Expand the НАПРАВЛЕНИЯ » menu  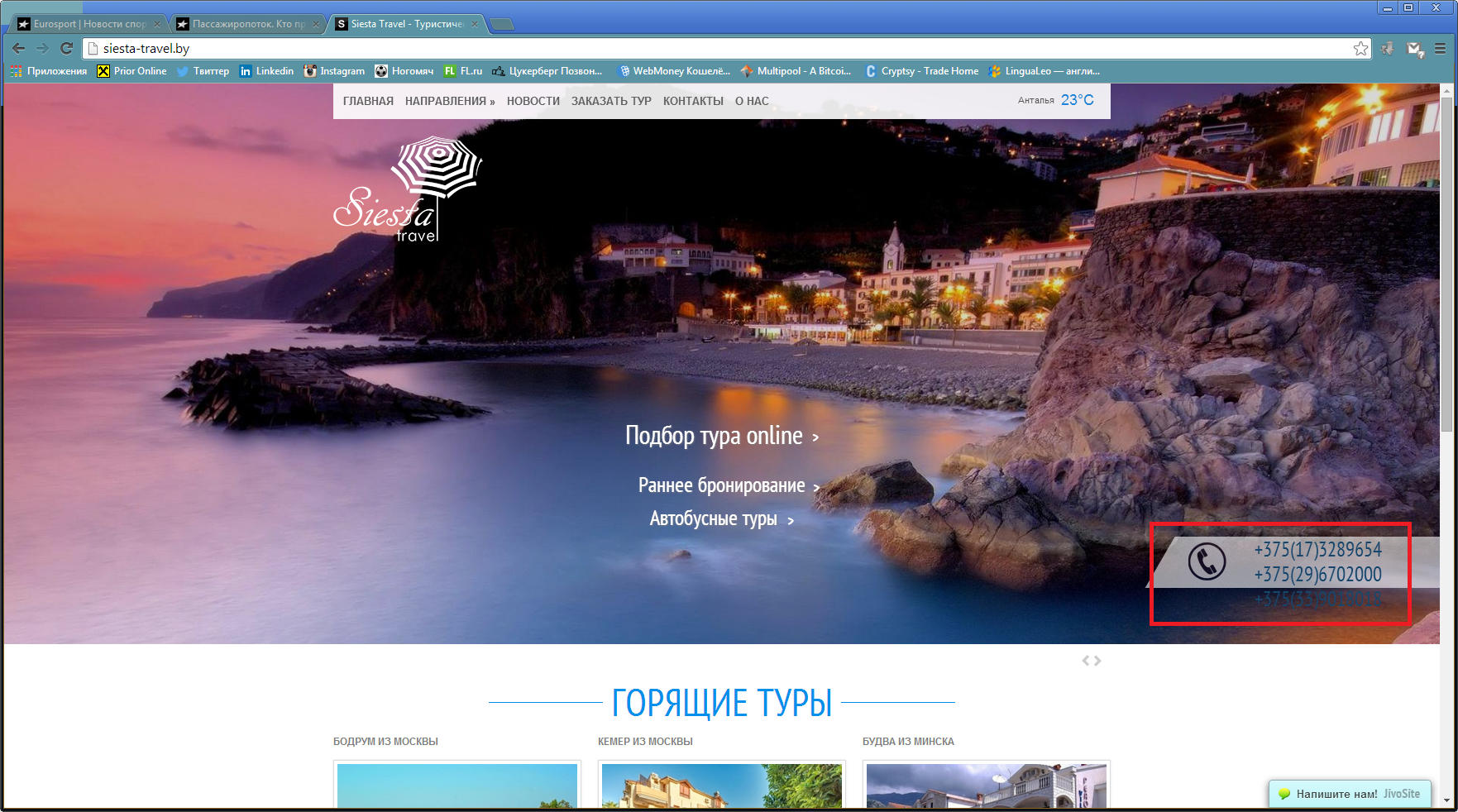coord(450,101)
